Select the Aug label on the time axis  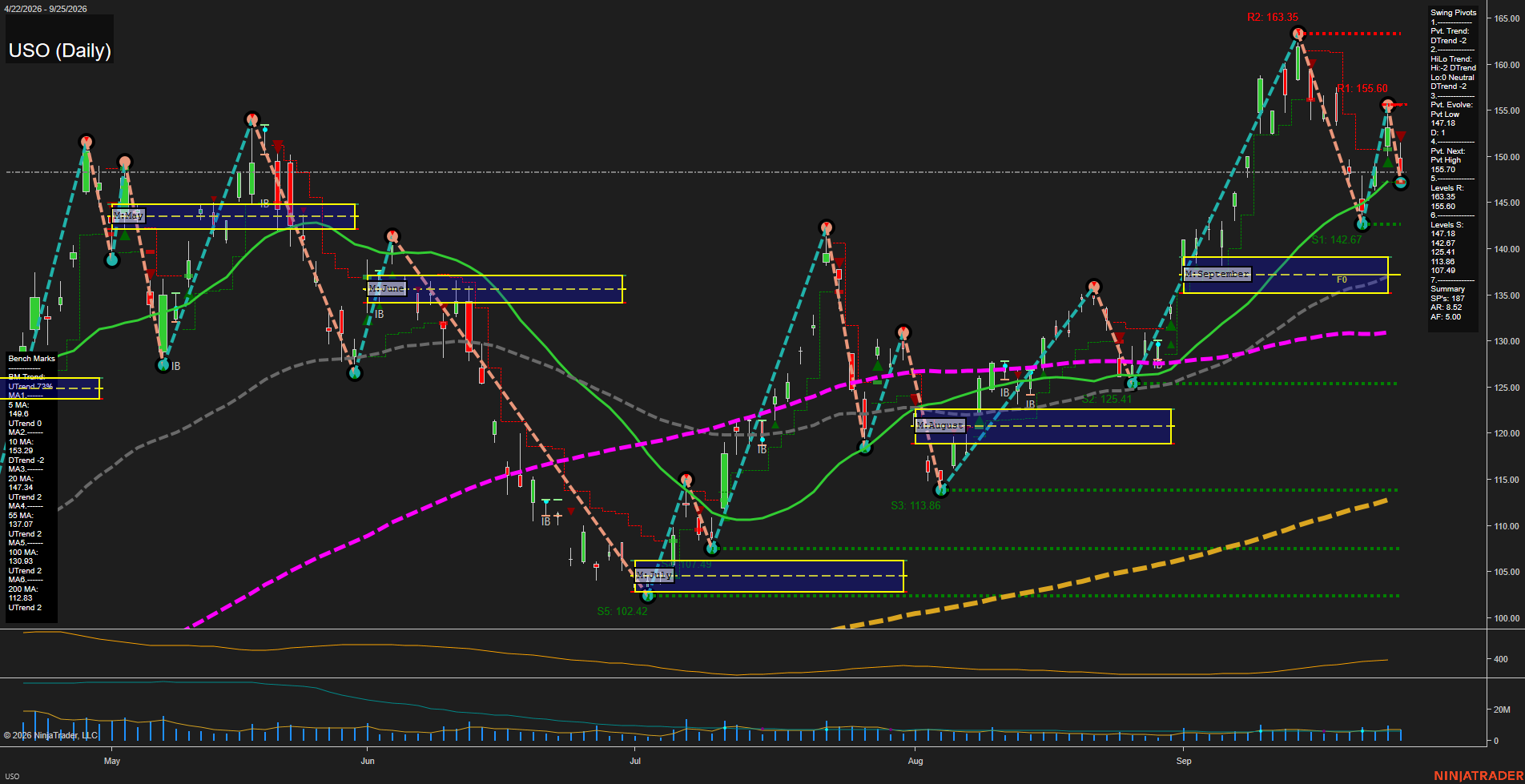(x=915, y=761)
